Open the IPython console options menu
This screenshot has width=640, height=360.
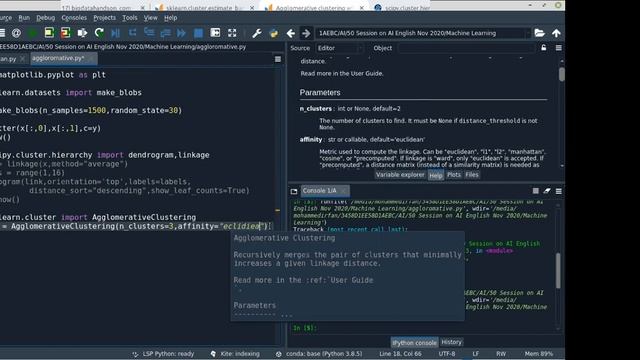coord(558,191)
